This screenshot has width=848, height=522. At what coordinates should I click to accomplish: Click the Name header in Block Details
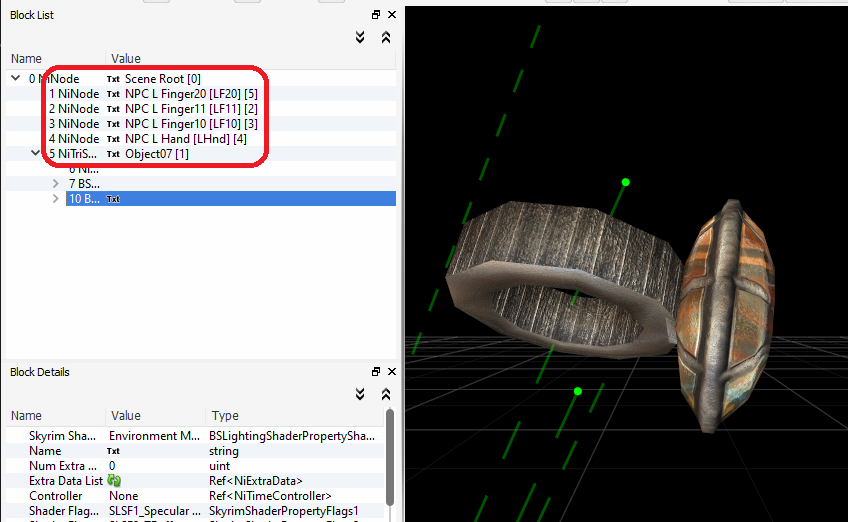coord(26,415)
